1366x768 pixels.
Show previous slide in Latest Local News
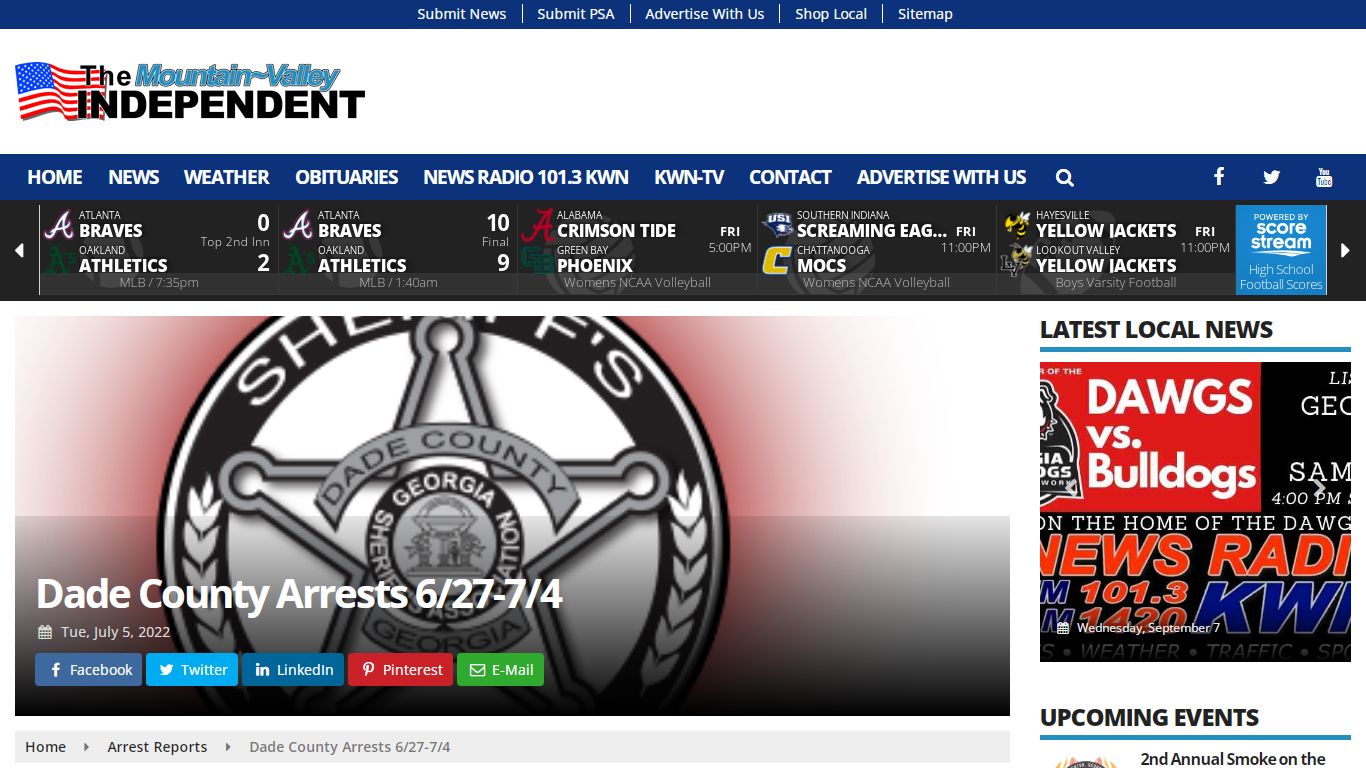(x=1069, y=490)
